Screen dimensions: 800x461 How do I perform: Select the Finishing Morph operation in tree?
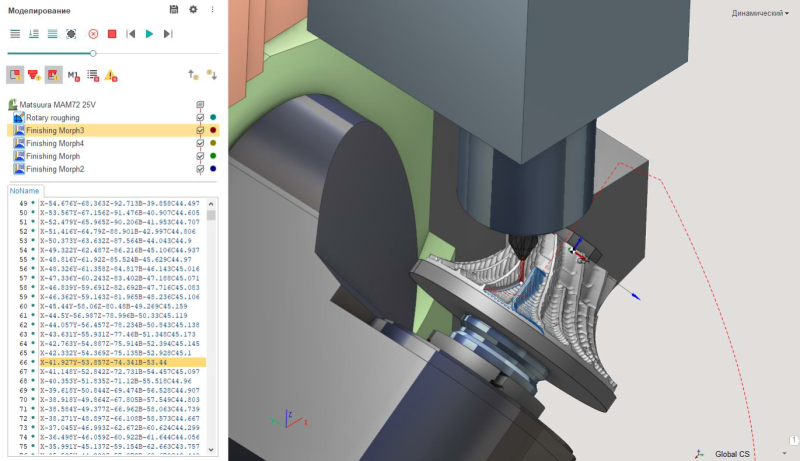tap(53, 156)
